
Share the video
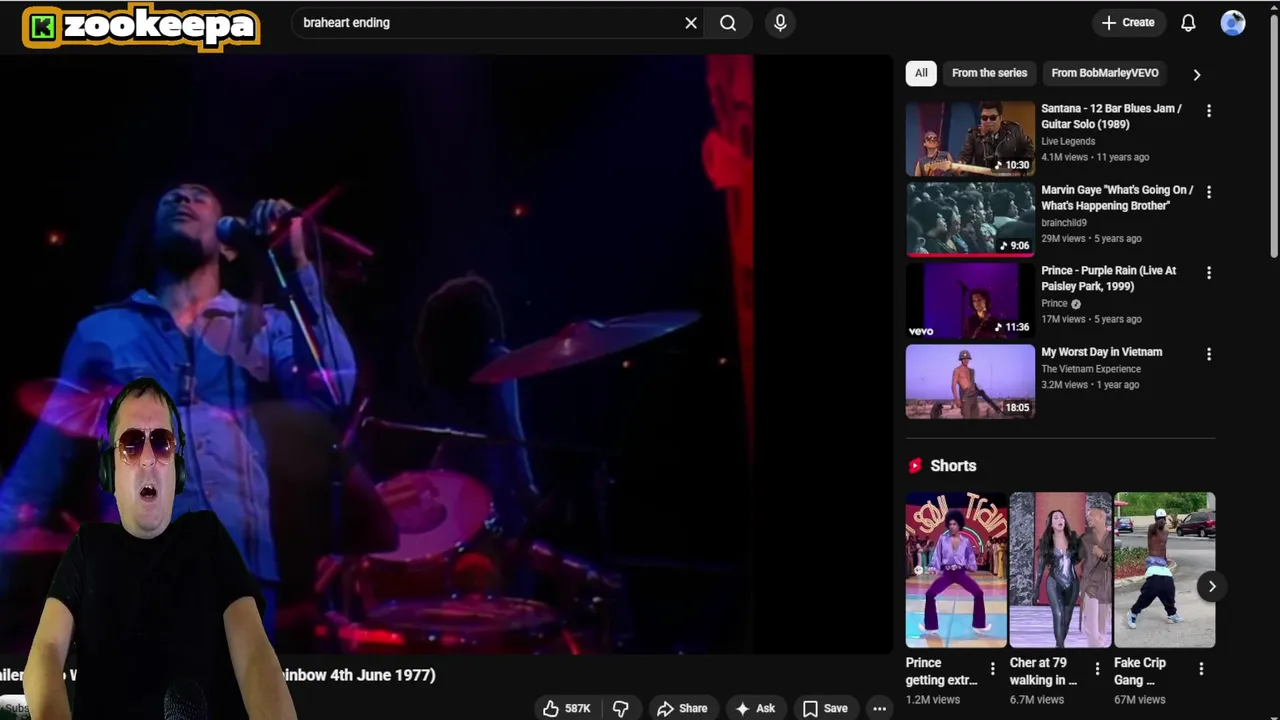(x=682, y=708)
